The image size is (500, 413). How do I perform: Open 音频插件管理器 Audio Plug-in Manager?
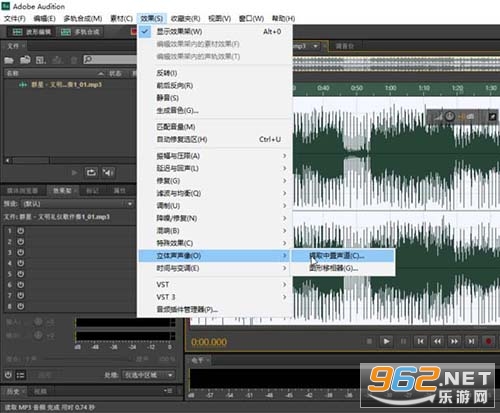coord(215,310)
